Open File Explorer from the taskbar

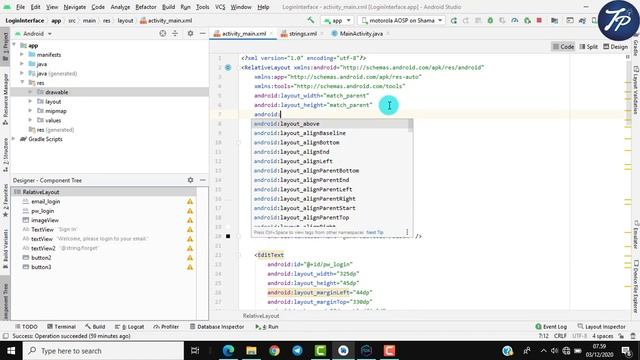click(x=251, y=351)
